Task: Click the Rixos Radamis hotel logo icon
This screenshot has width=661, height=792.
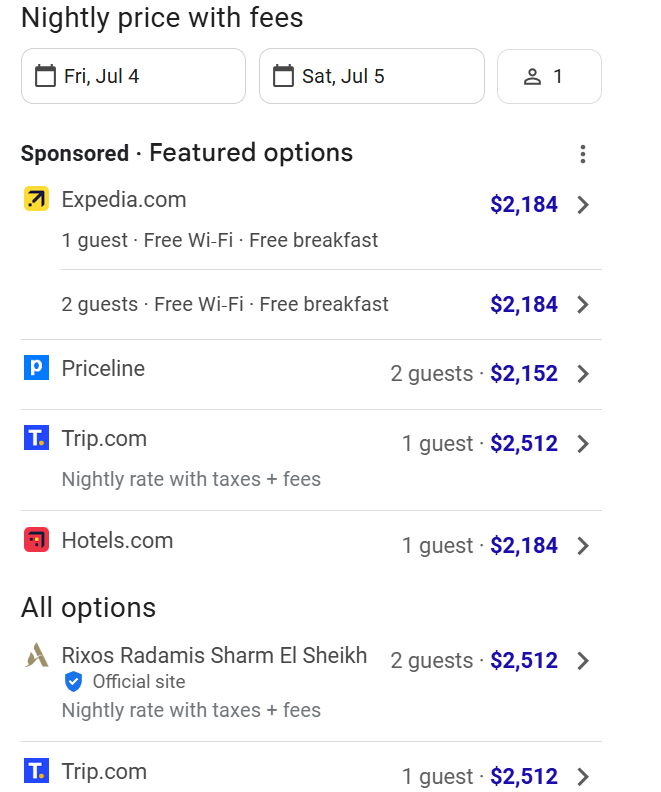Action: pos(36,656)
